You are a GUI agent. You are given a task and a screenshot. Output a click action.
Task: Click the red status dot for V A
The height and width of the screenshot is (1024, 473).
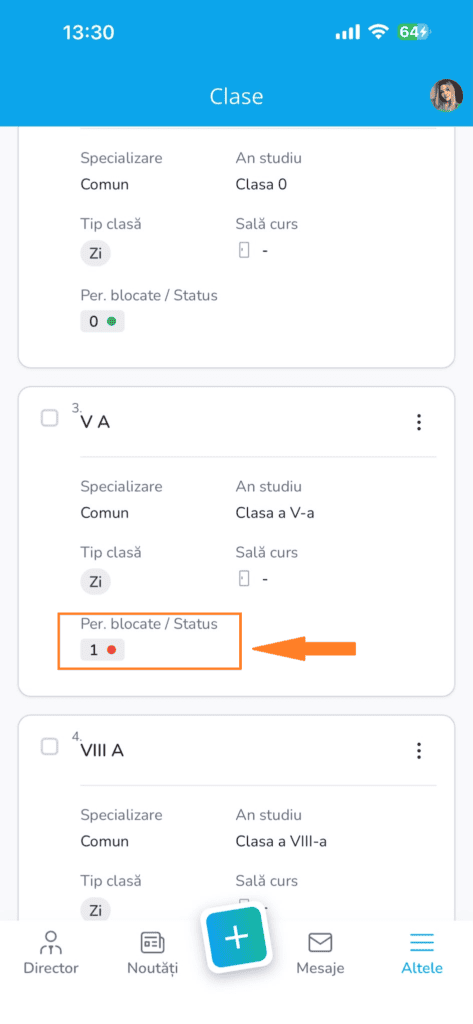pyautogui.click(x=111, y=650)
